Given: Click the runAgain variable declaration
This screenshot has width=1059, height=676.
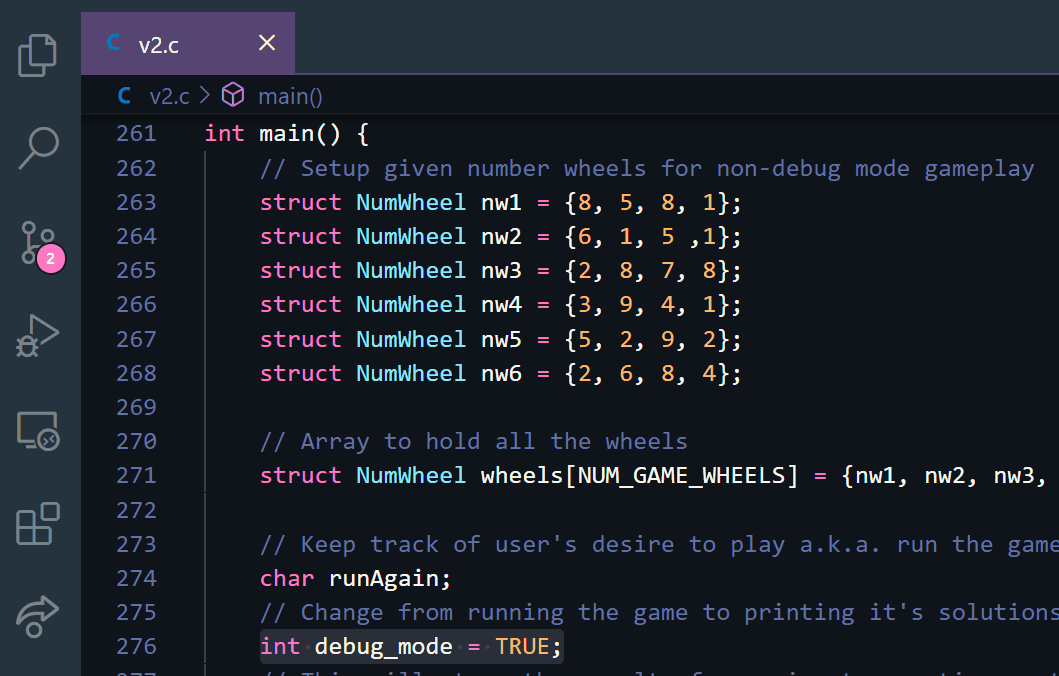Looking at the screenshot, I should (383, 578).
